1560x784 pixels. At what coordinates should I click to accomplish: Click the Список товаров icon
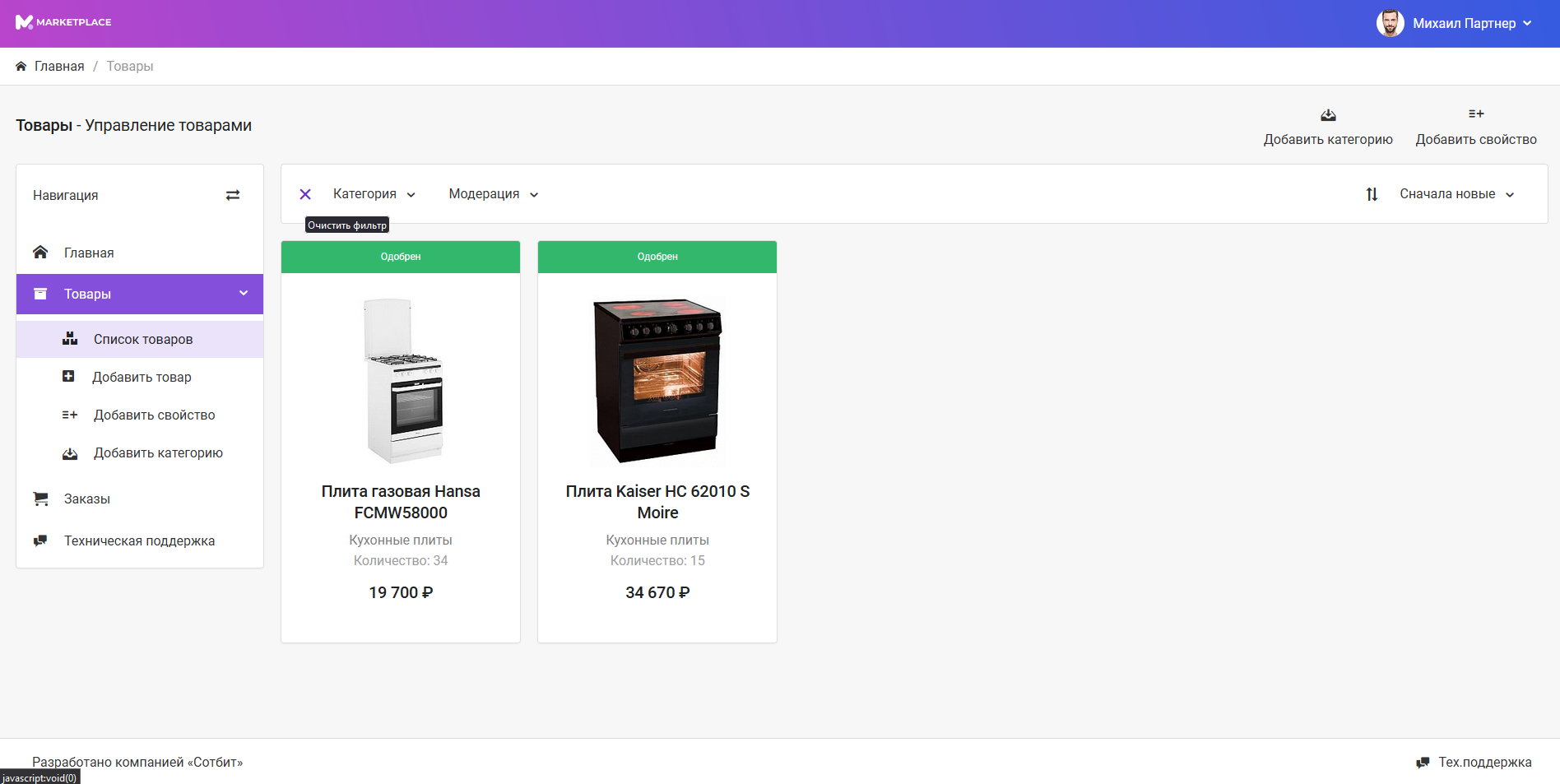point(70,338)
